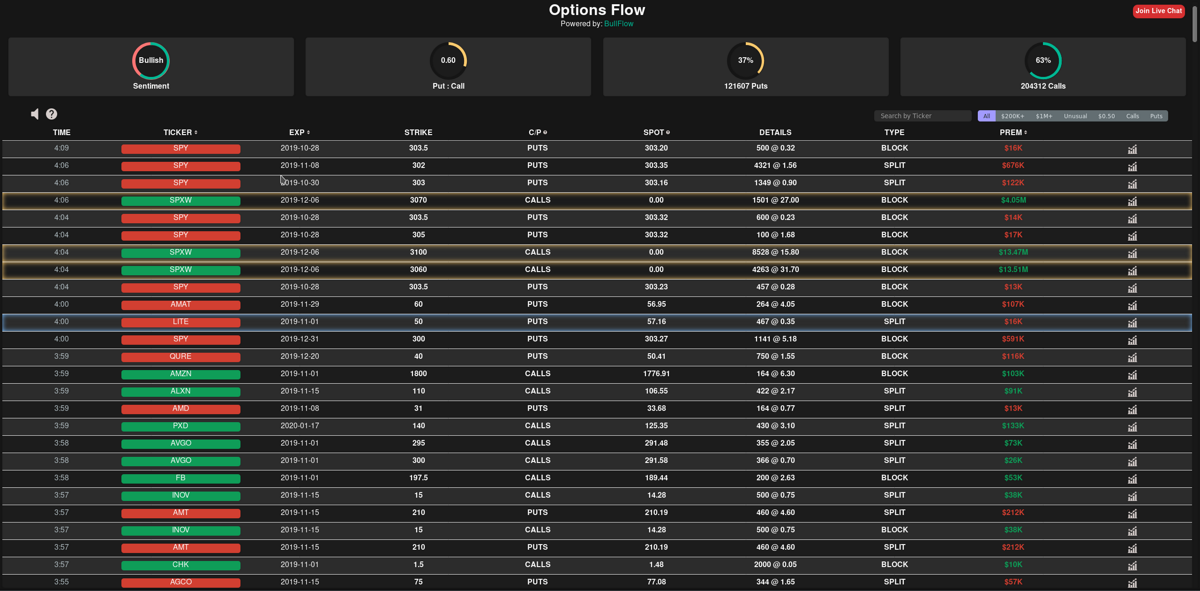The height and width of the screenshot is (591, 1200).
Task: Click spot price 1776.91
Action: 656,374
